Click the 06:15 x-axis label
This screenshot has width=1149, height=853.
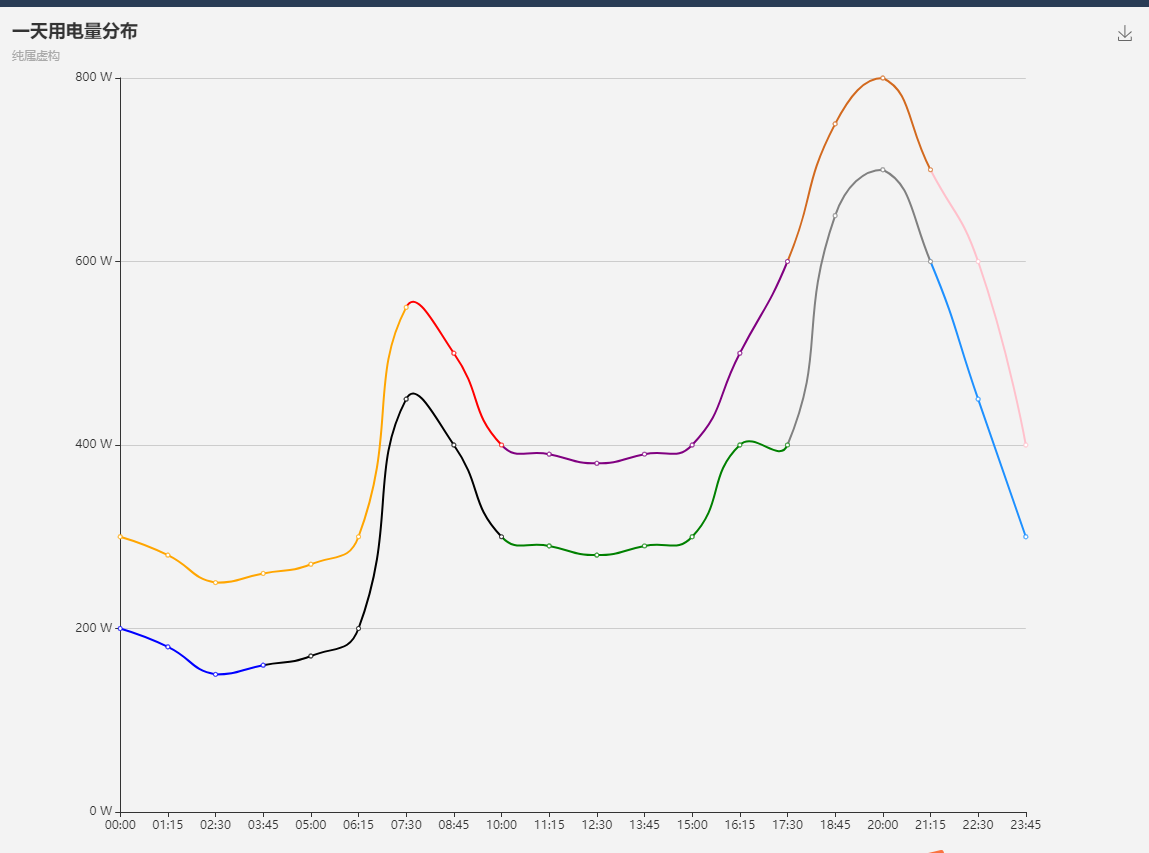[358, 825]
